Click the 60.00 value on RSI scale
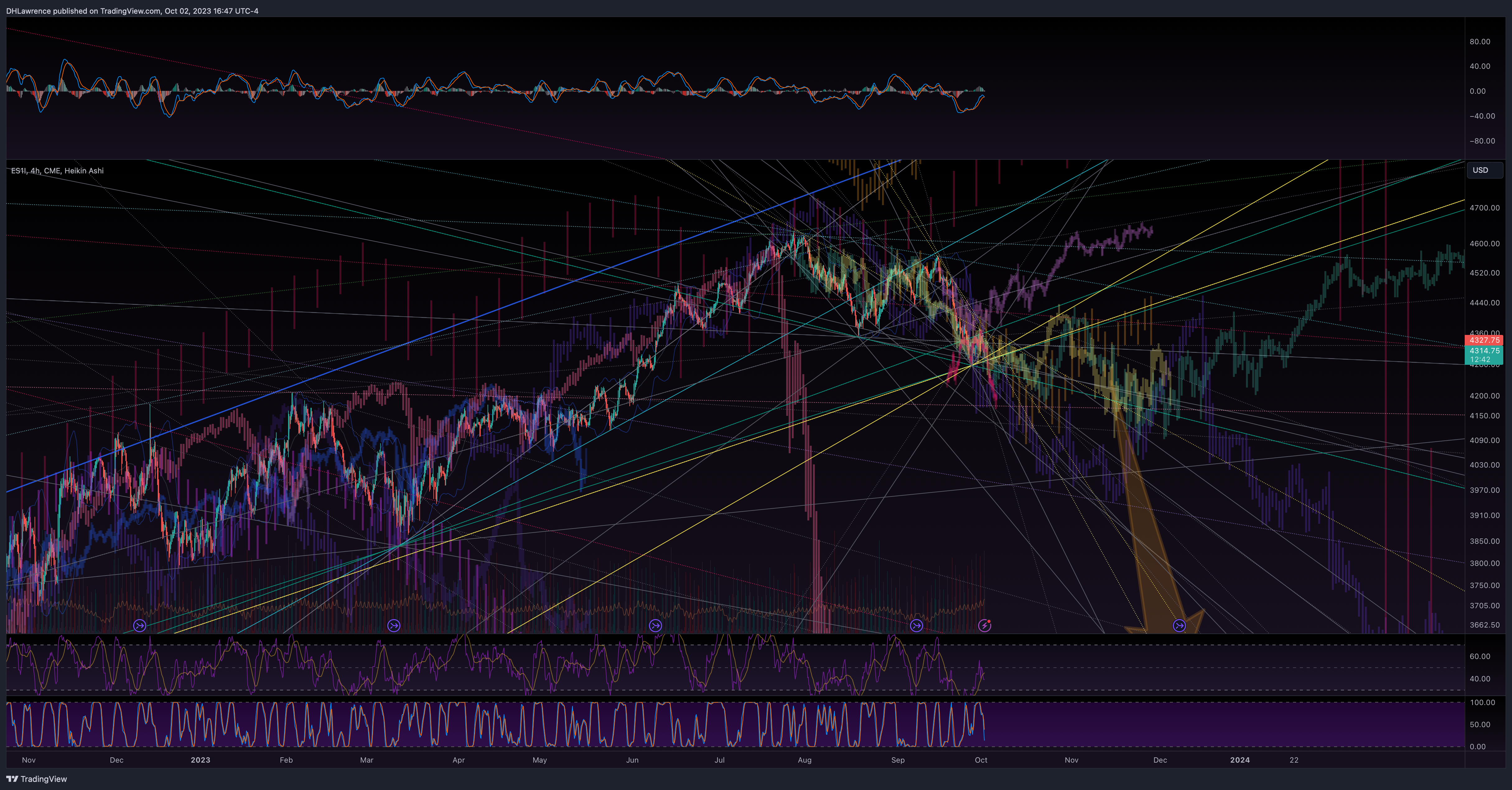 [1480, 657]
